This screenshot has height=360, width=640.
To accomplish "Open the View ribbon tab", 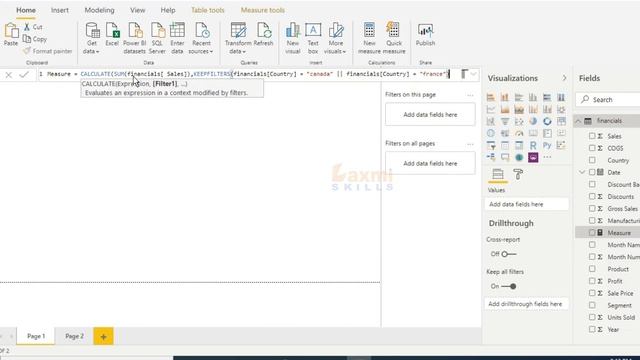I will pyautogui.click(x=138, y=10).
